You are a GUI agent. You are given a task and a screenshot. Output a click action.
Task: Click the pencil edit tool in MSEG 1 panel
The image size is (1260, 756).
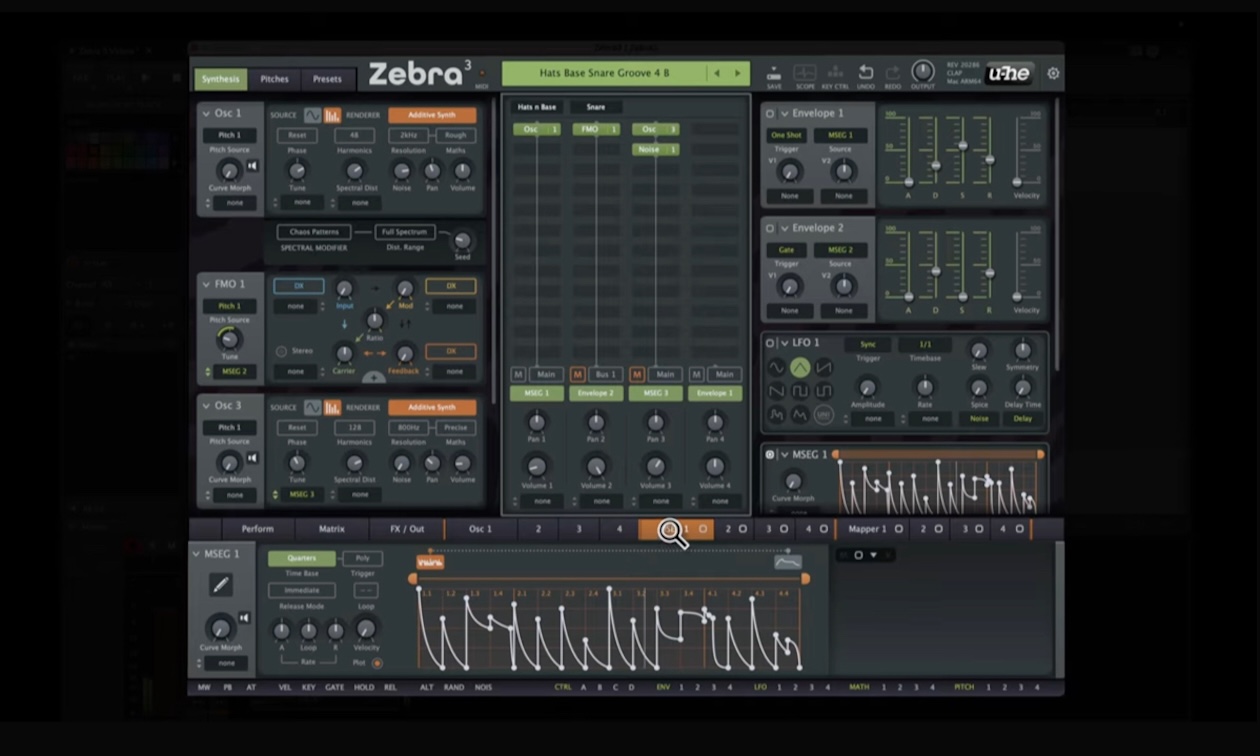pos(221,585)
